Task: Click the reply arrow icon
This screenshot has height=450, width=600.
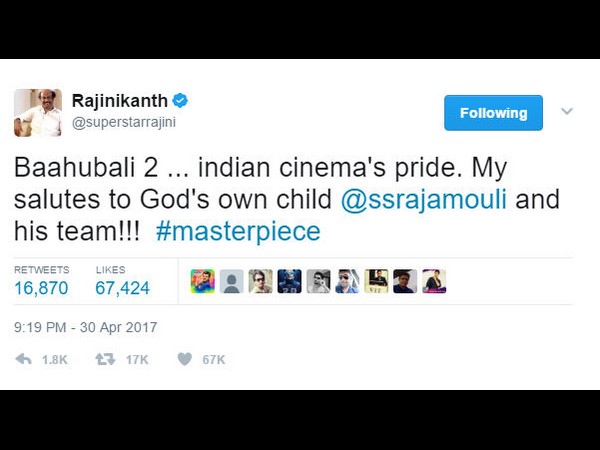Action: pos(23,359)
